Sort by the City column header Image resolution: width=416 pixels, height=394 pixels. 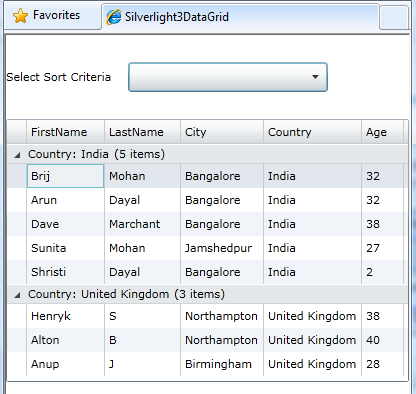point(222,132)
